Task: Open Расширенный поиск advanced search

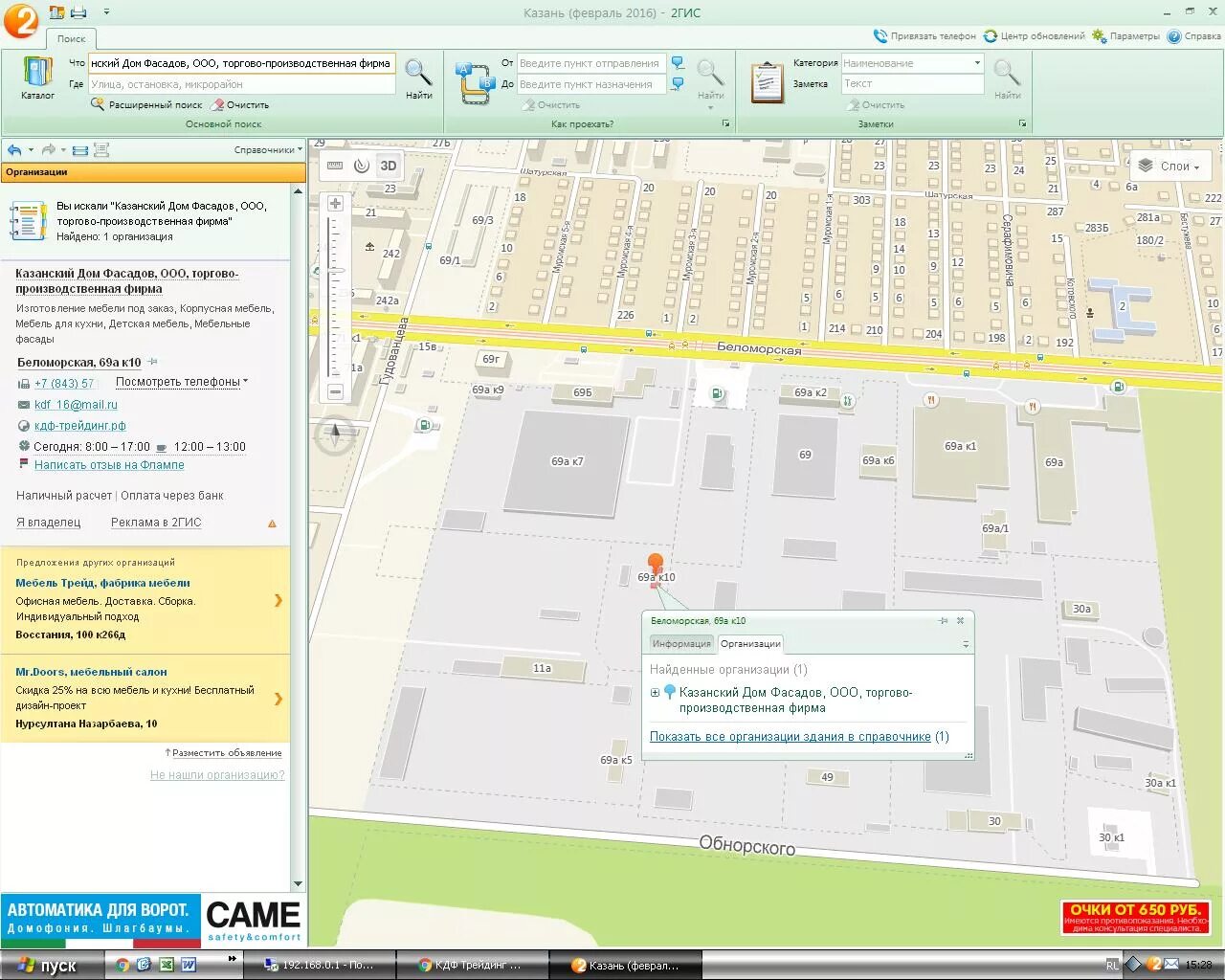Action: click(x=146, y=105)
